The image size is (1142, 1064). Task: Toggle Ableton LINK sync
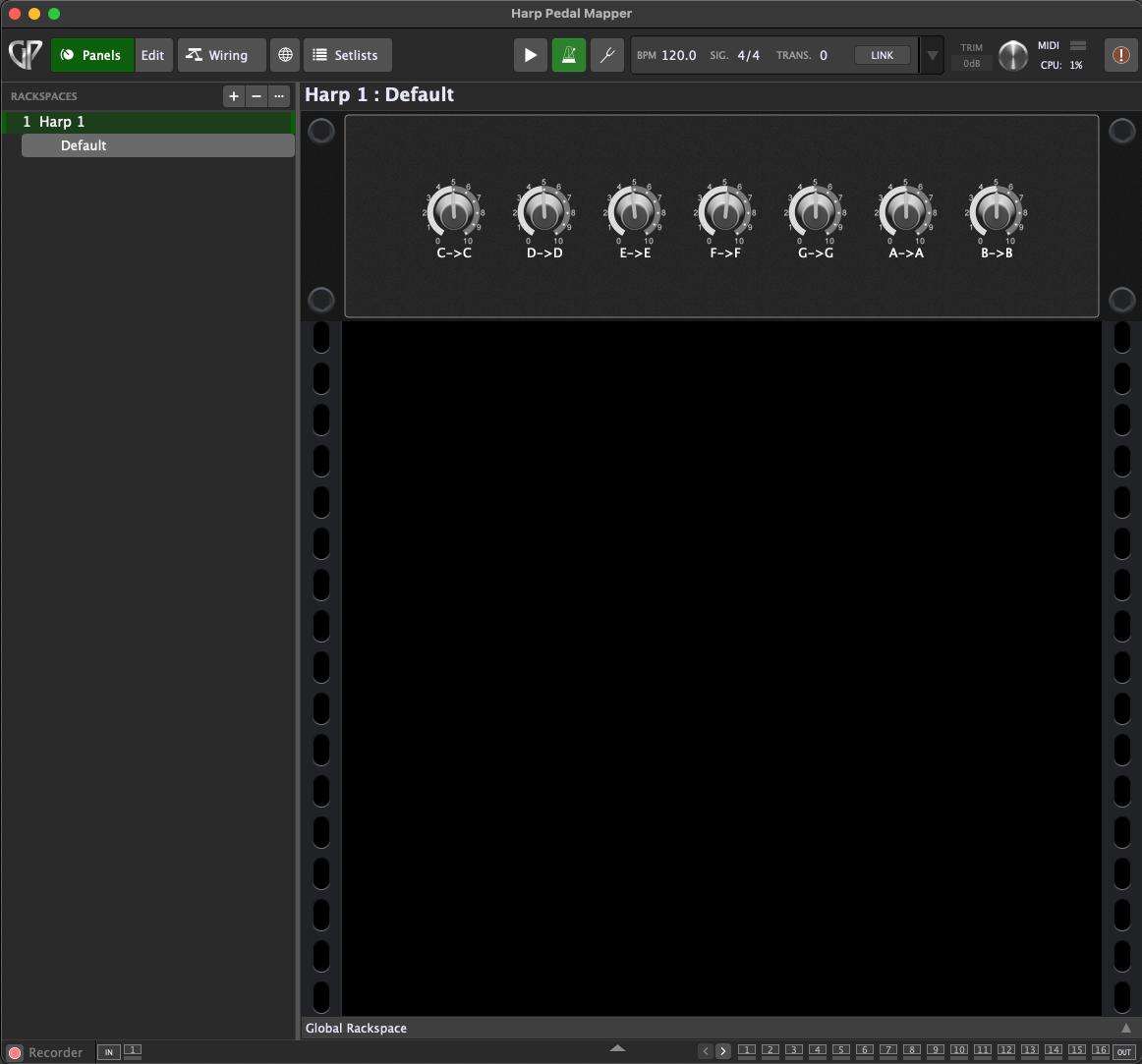click(882, 55)
